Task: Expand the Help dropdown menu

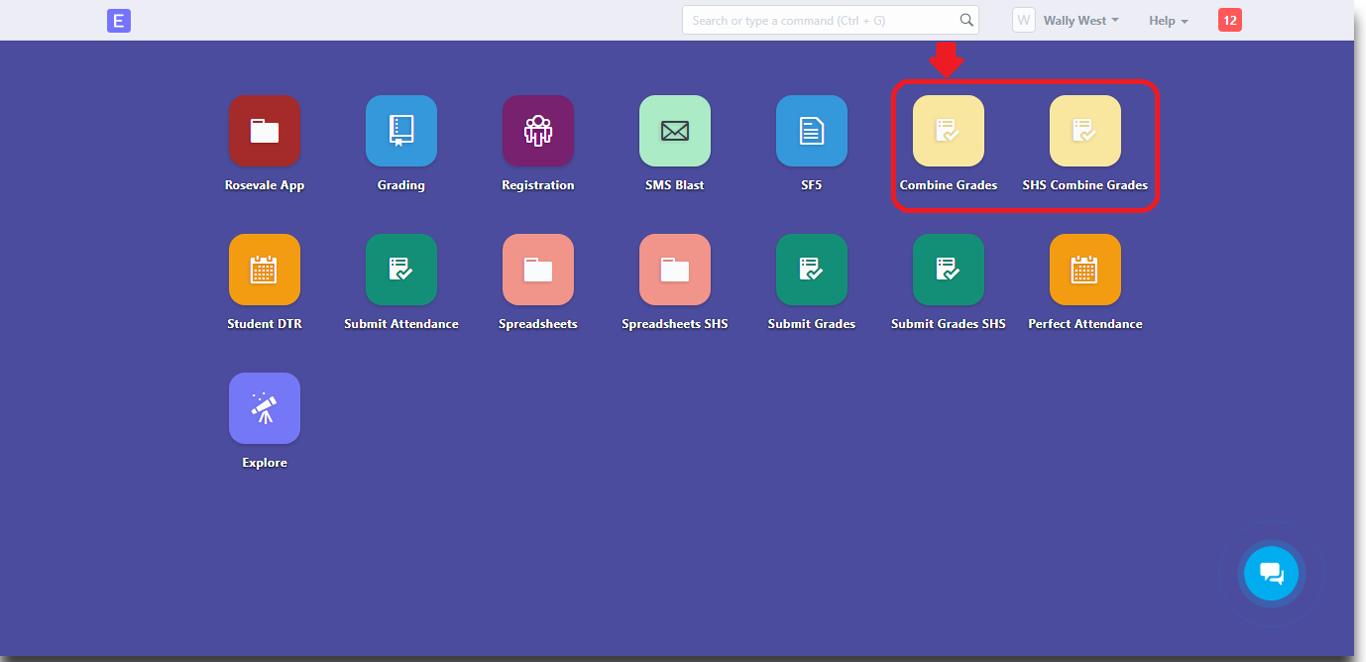Action: (x=1168, y=21)
